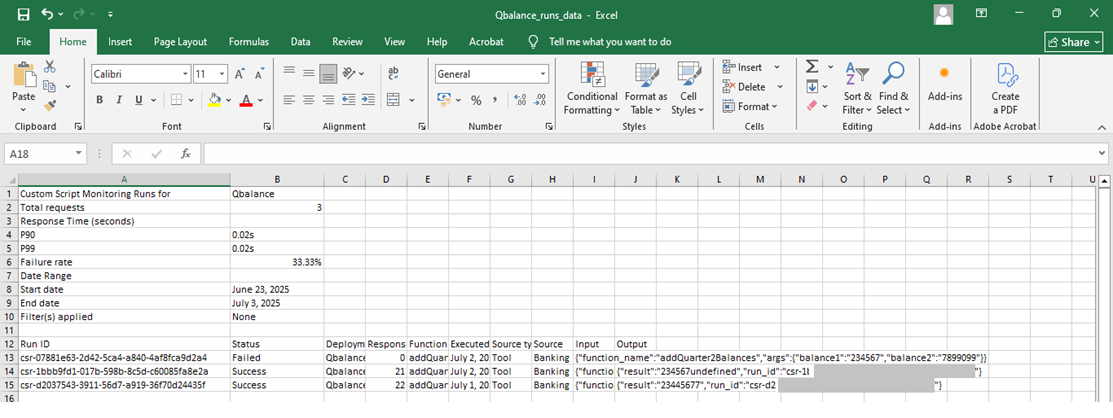Image resolution: width=1113 pixels, height=418 pixels.
Task: Click the Insert Function fx icon
Action: click(185, 154)
